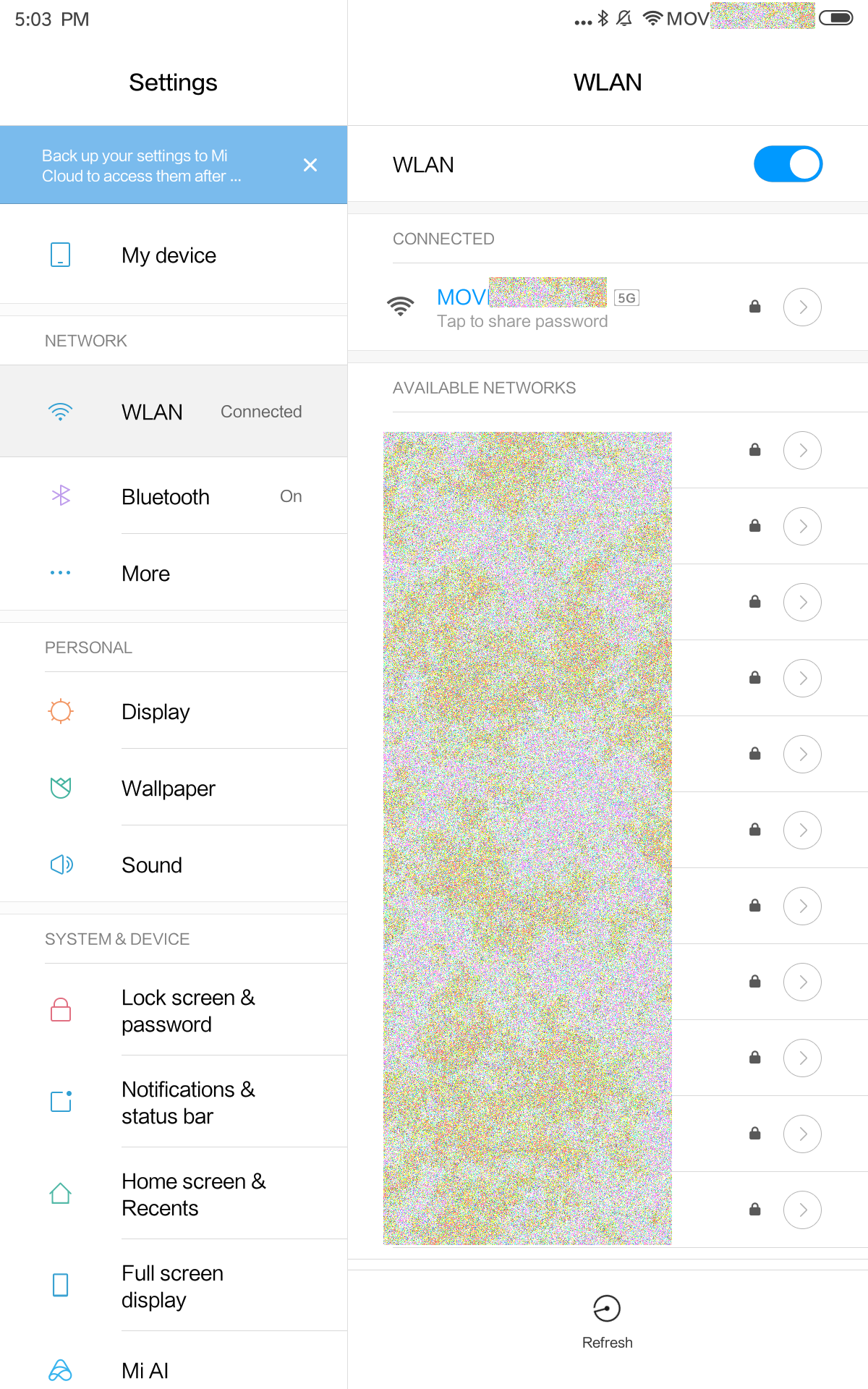Open Notifications & status bar settings
868x1389 pixels.
174,1102
